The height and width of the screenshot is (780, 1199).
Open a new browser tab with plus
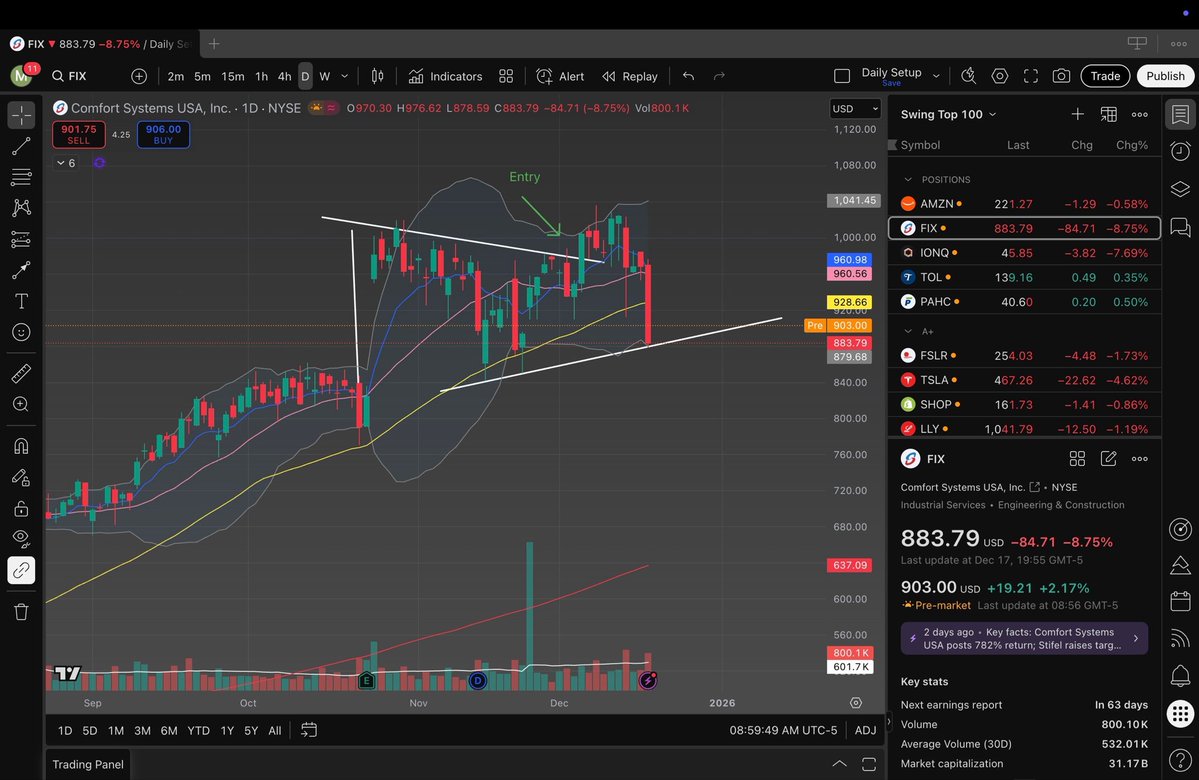click(214, 44)
